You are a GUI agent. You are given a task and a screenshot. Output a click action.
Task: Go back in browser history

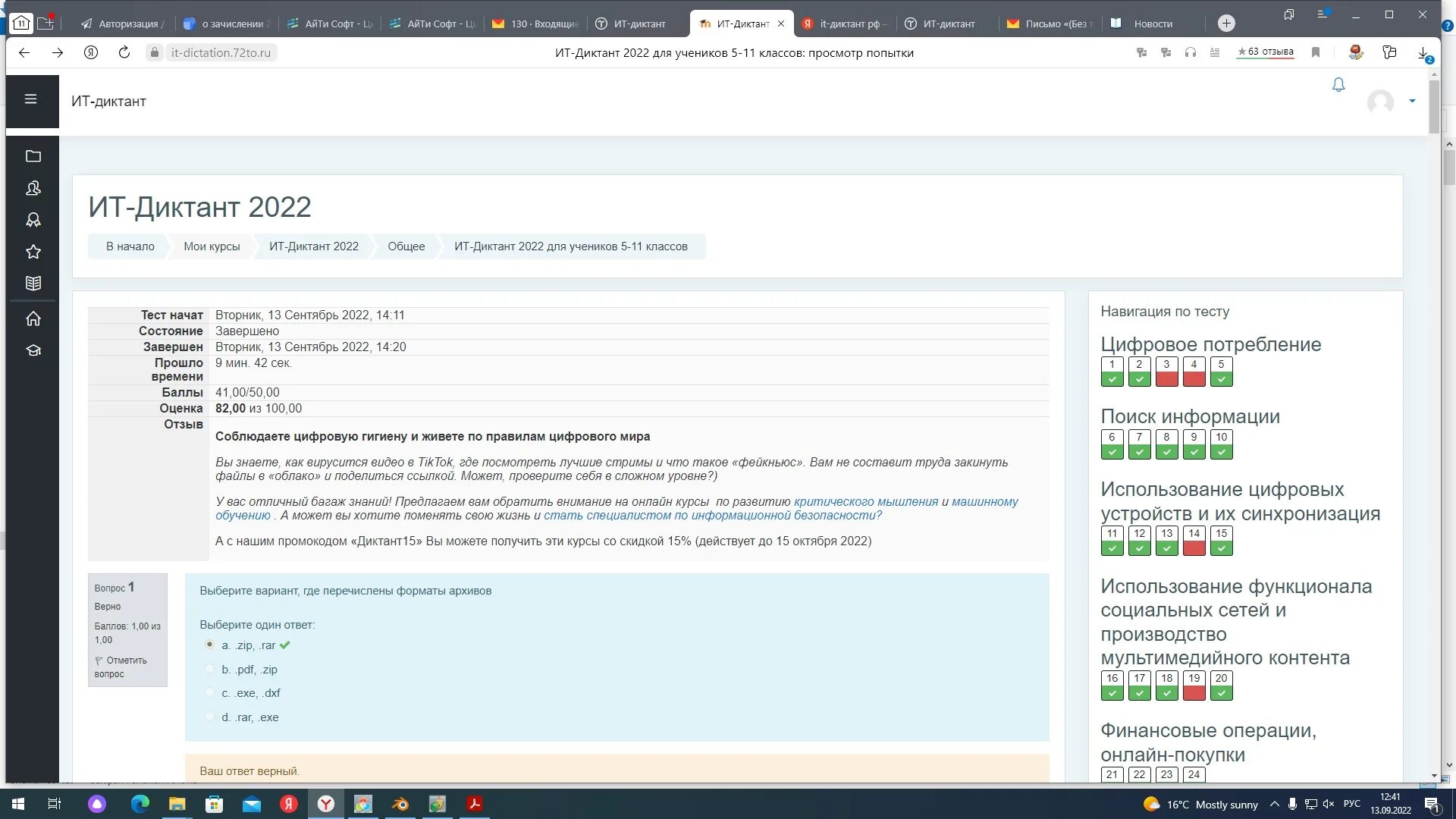[x=24, y=52]
